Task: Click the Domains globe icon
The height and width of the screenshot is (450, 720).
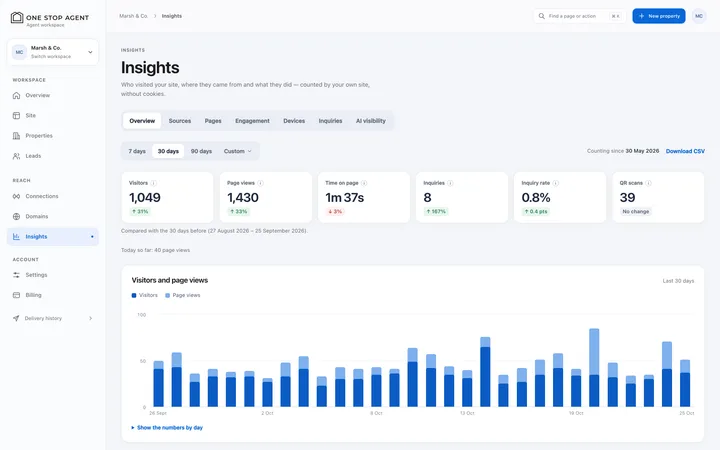Action: point(17,217)
